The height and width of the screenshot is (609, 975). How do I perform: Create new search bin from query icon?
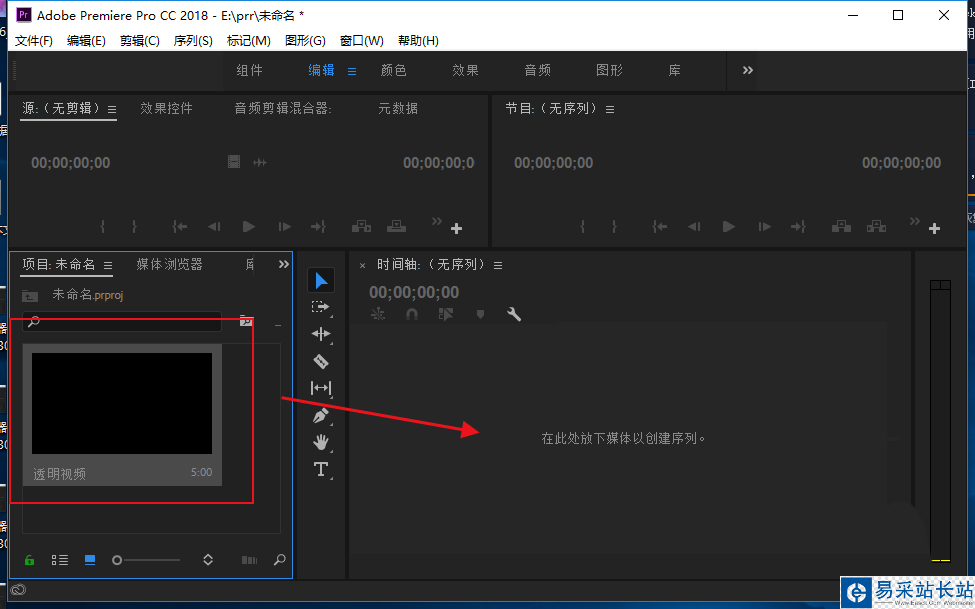tap(246, 321)
